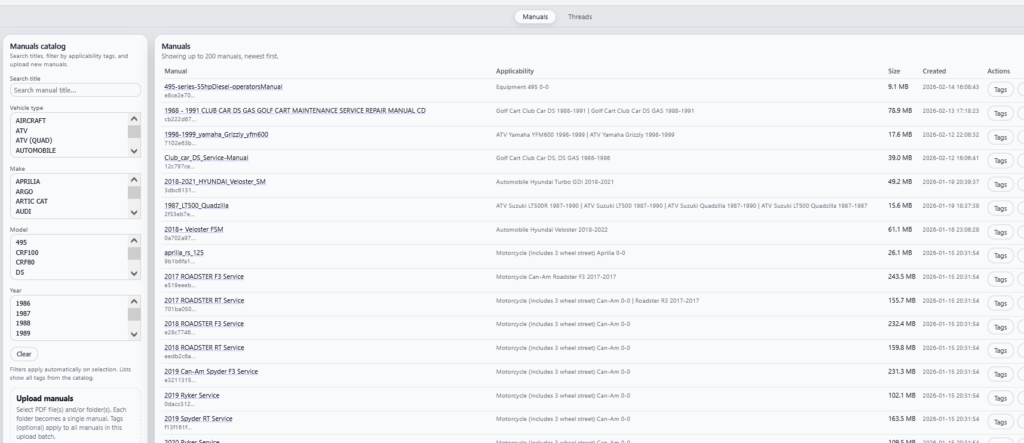Click Tags for 2017 ROADSTER F3 Service
Image resolution: width=1024 pixels, height=443 pixels.
998,280
